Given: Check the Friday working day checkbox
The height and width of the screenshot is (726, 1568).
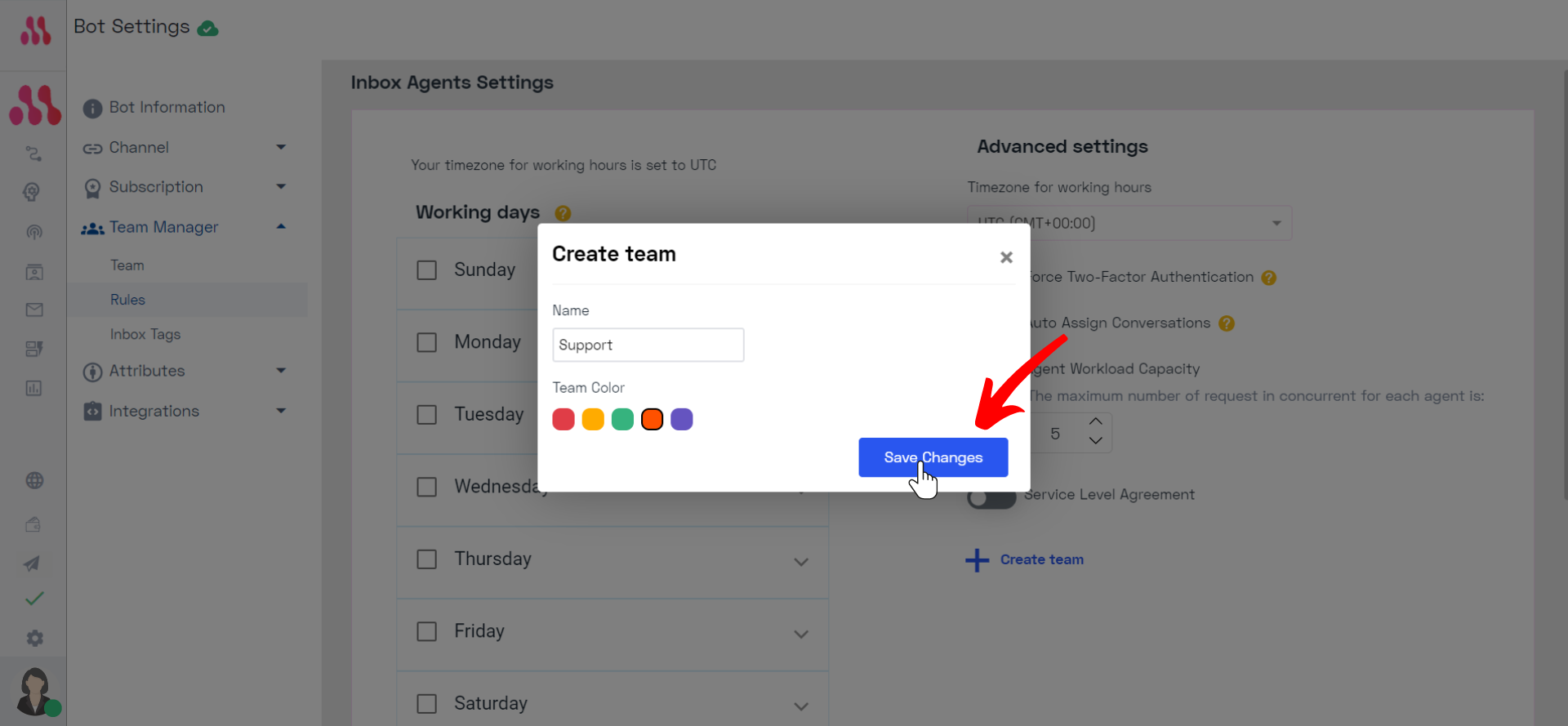Looking at the screenshot, I should coord(427,631).
